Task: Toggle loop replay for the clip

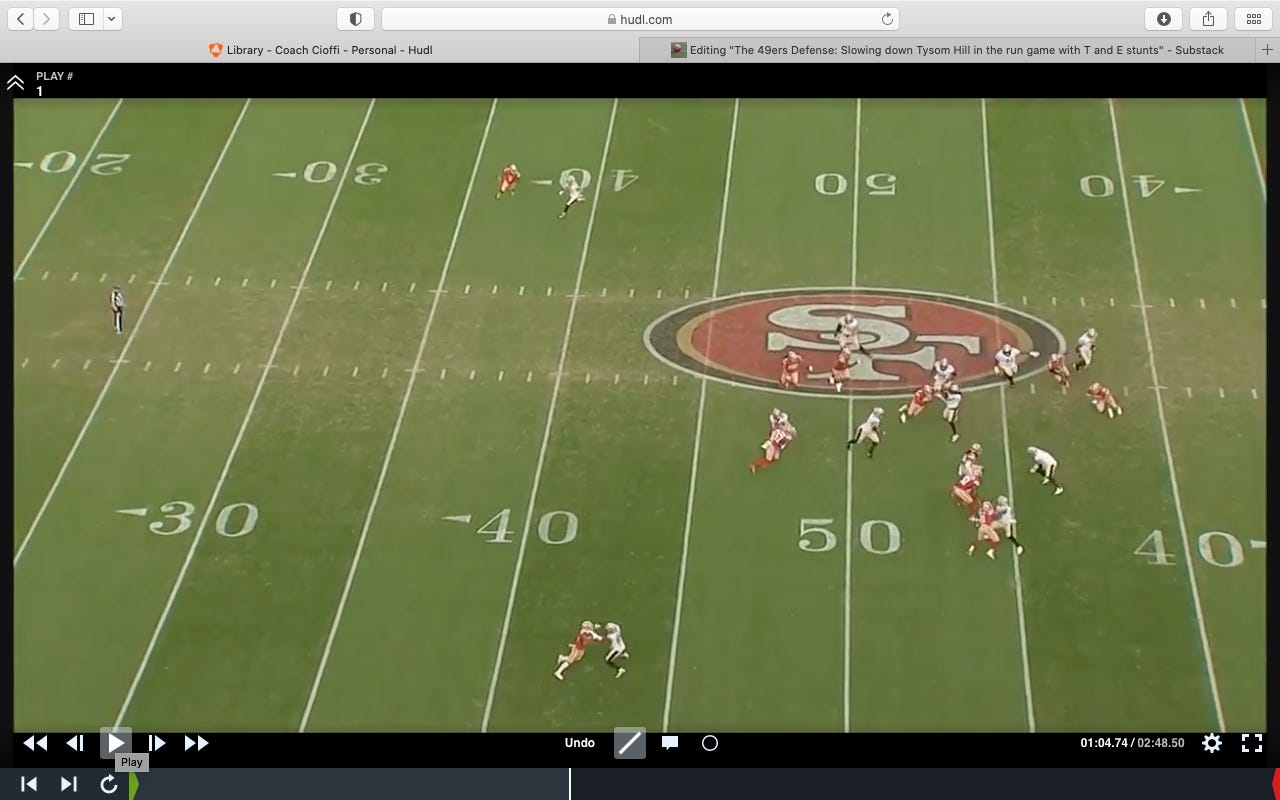Action: point(109,784)
